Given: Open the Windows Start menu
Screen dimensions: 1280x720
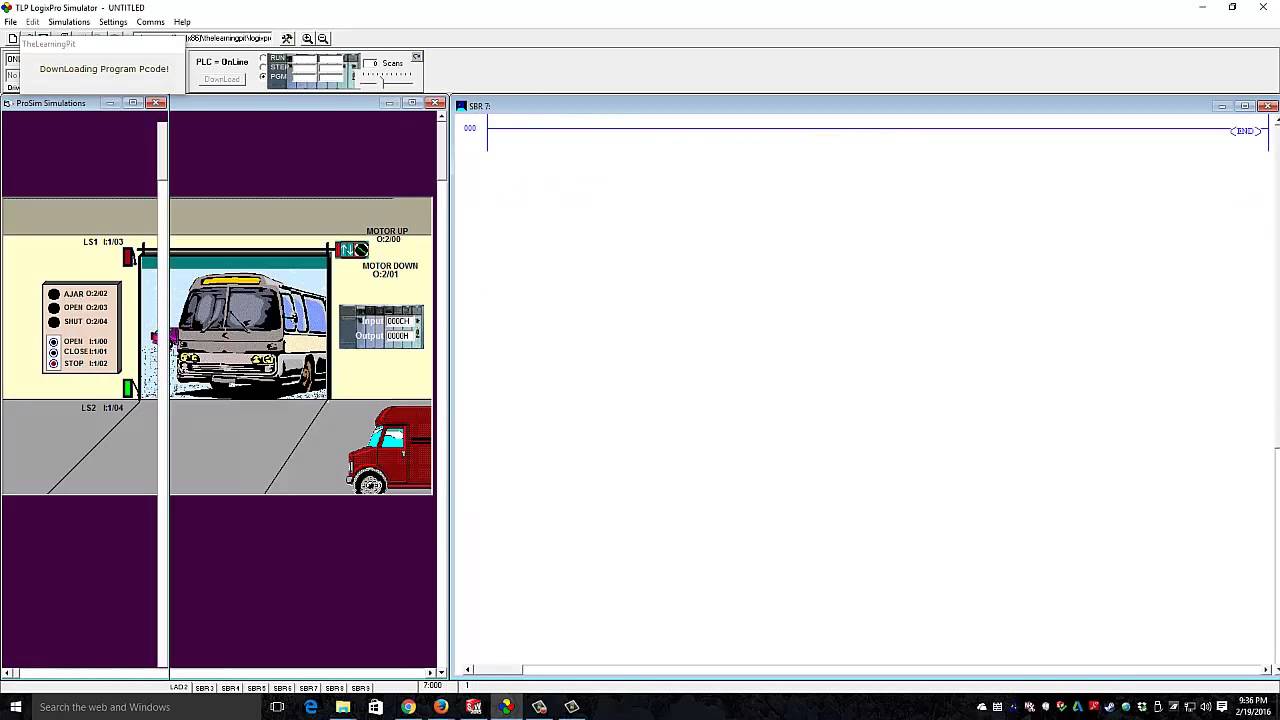Looking at the screenshot, I should (15, 707).
